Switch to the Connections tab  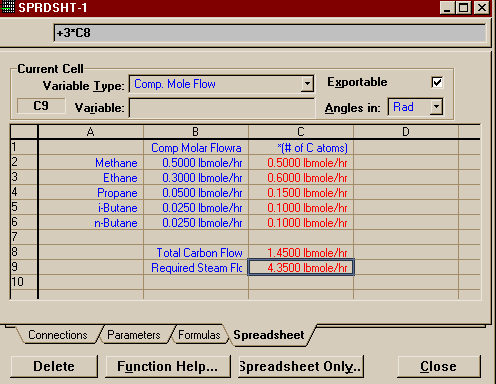coord(58,335)
